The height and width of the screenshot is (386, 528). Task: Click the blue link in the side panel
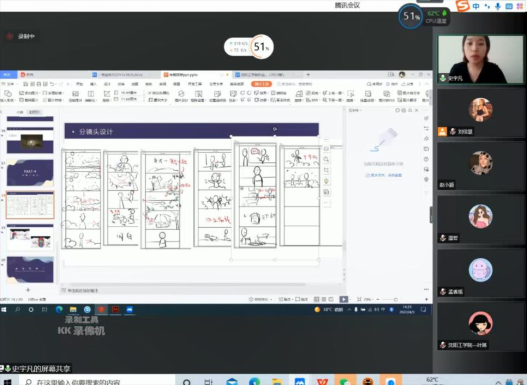pos(384,175)
